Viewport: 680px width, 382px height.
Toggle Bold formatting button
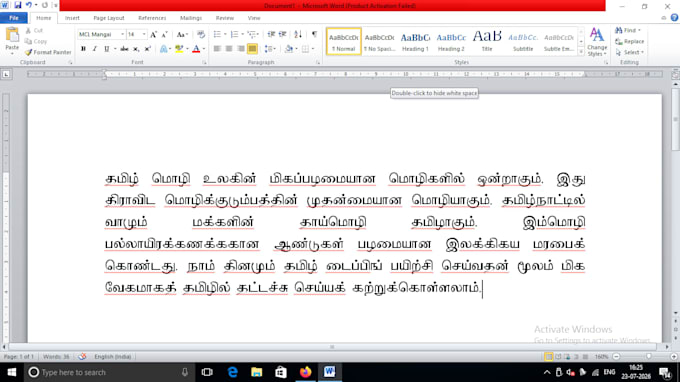tap(83, 49)
